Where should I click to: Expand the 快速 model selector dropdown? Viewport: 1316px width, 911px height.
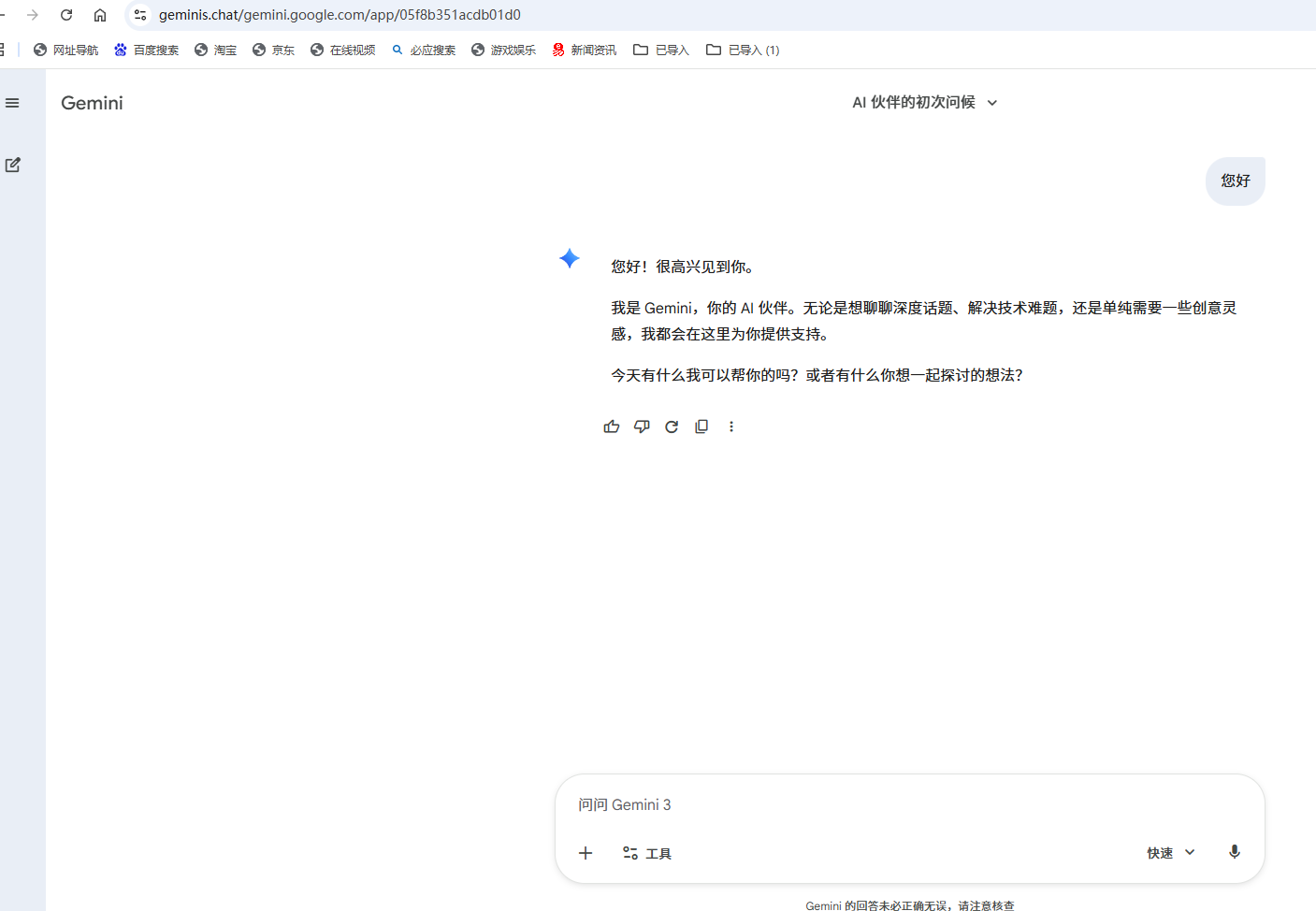(1171, 853)
